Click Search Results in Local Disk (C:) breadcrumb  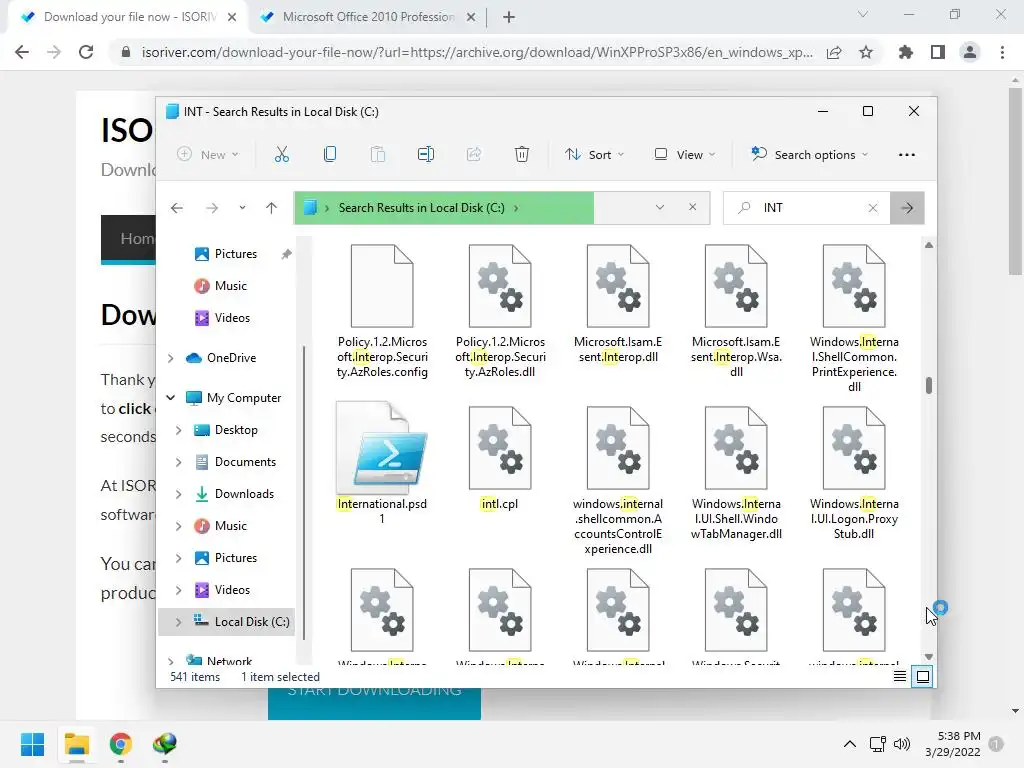pyautogui.click(x=421, y=208)
